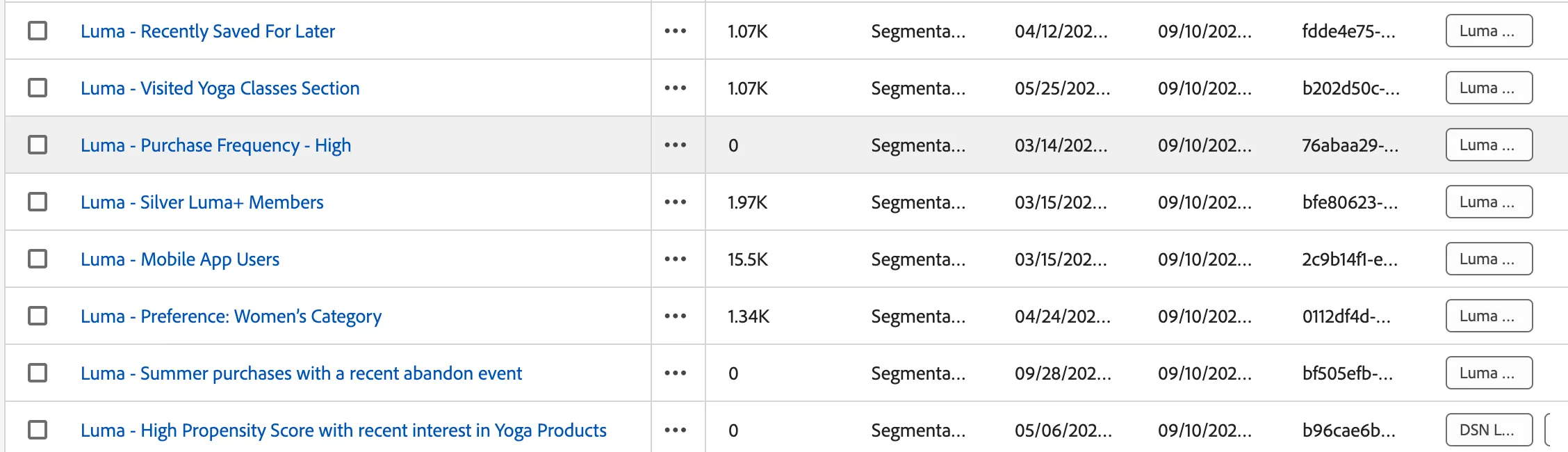Screen dimensions: 1568x452
Task: Select checkbox for Luma - Mobile App Users
Action: tap(38, 259)
